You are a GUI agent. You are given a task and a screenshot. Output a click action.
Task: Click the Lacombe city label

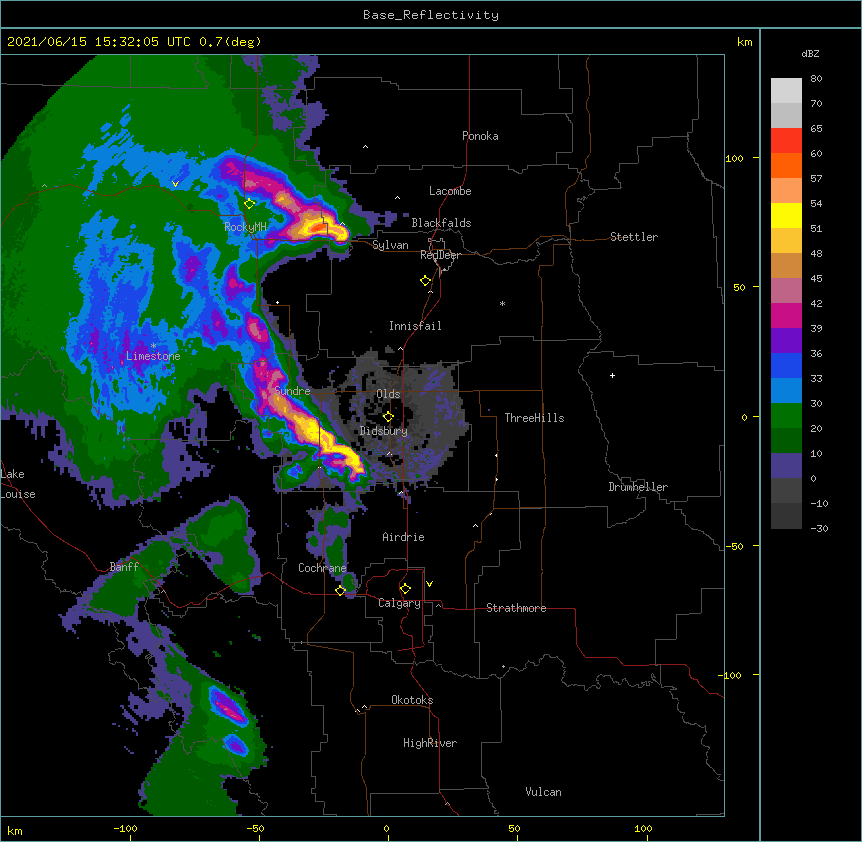coord(450,191)
